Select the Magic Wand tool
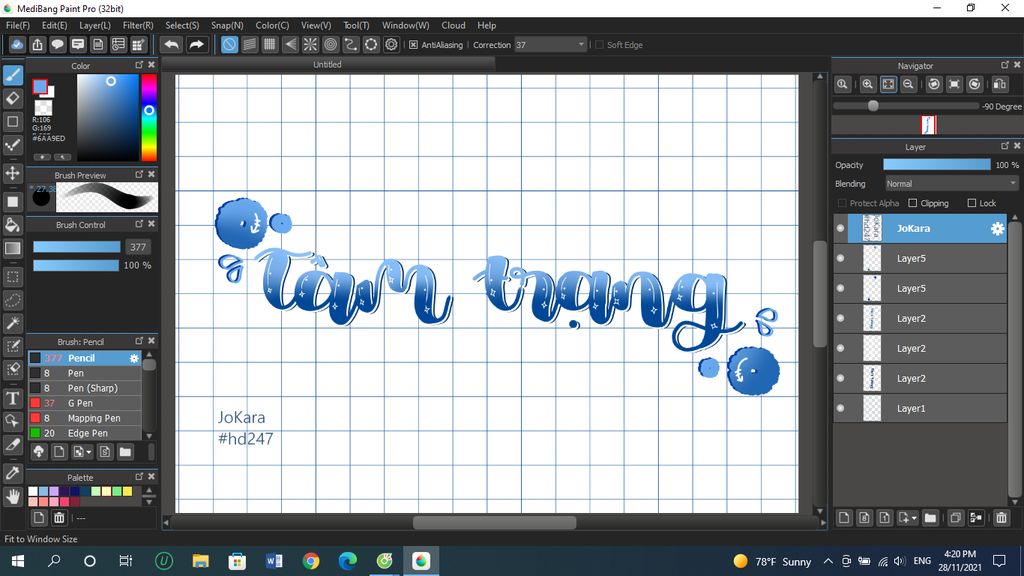The image size is (1024, 576). pos(13,323)
